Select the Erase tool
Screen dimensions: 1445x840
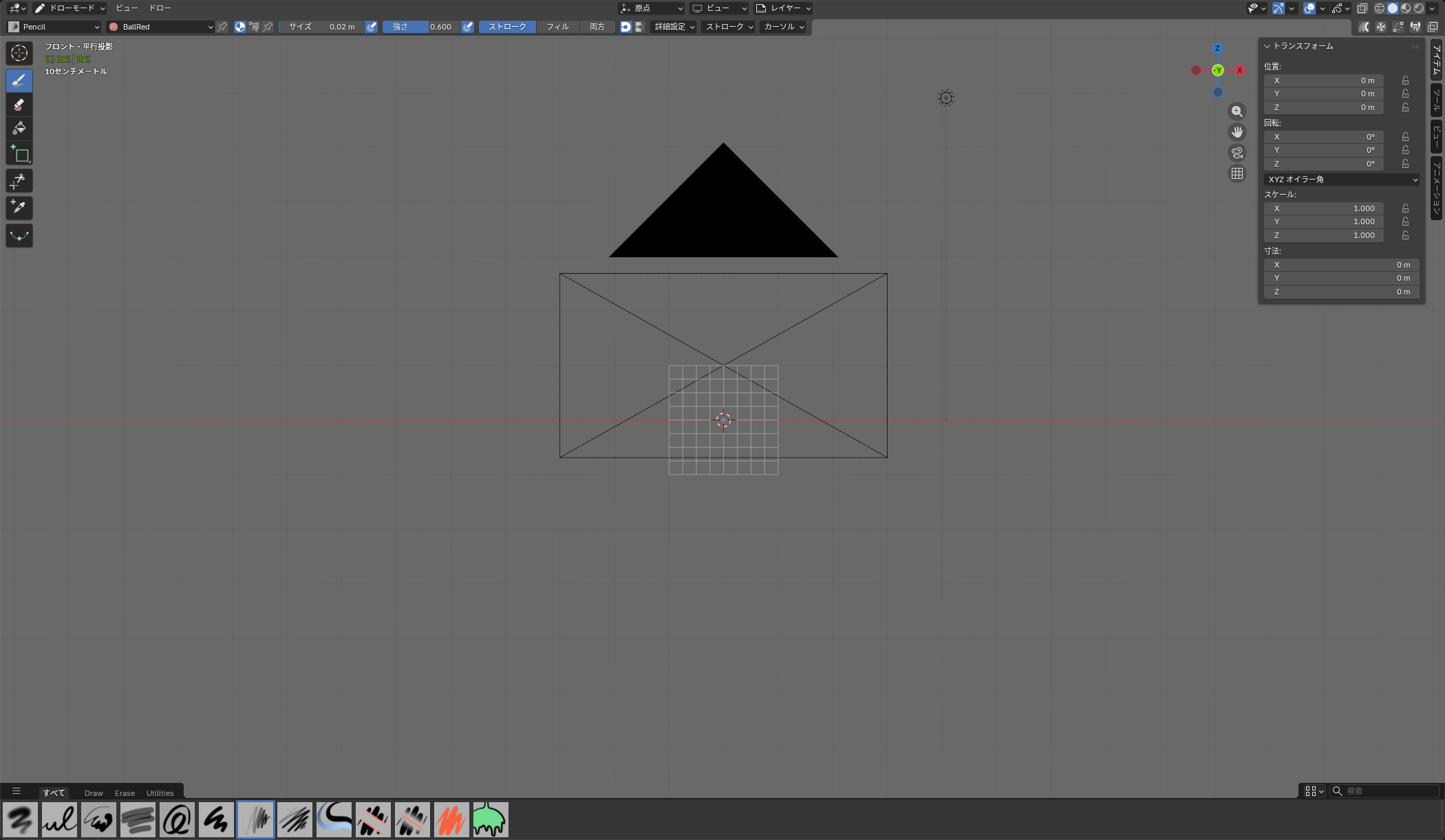tap(19, 105)
